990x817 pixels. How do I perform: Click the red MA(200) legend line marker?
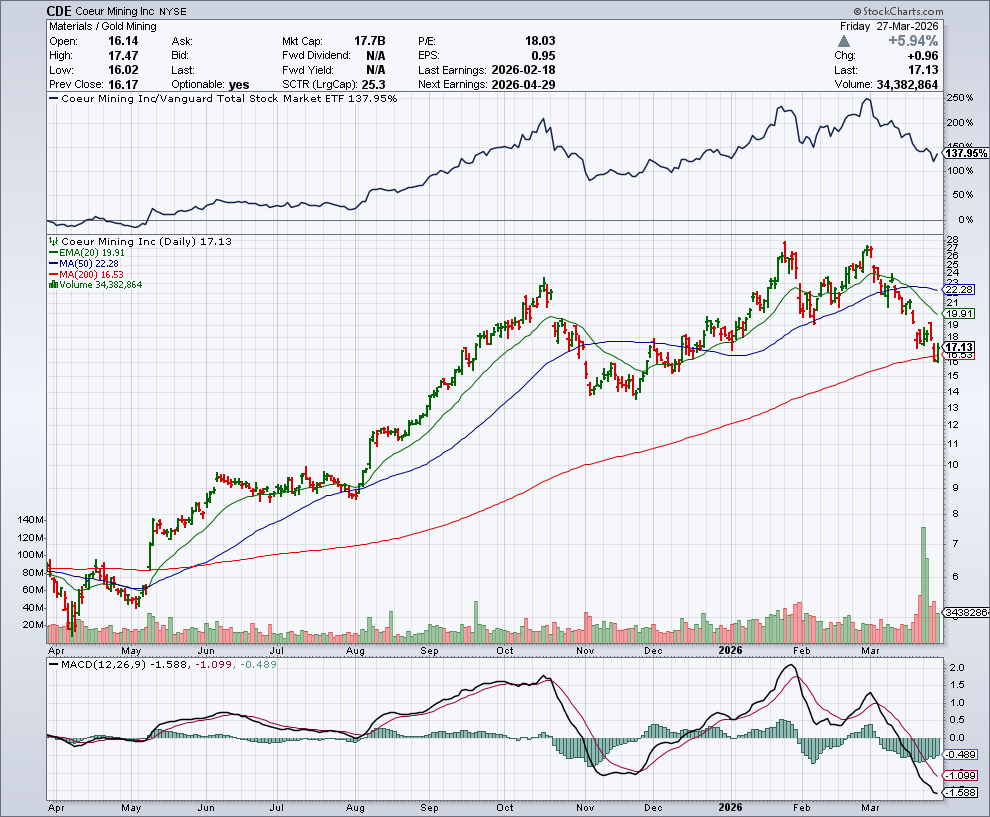[x=54, y=275]
